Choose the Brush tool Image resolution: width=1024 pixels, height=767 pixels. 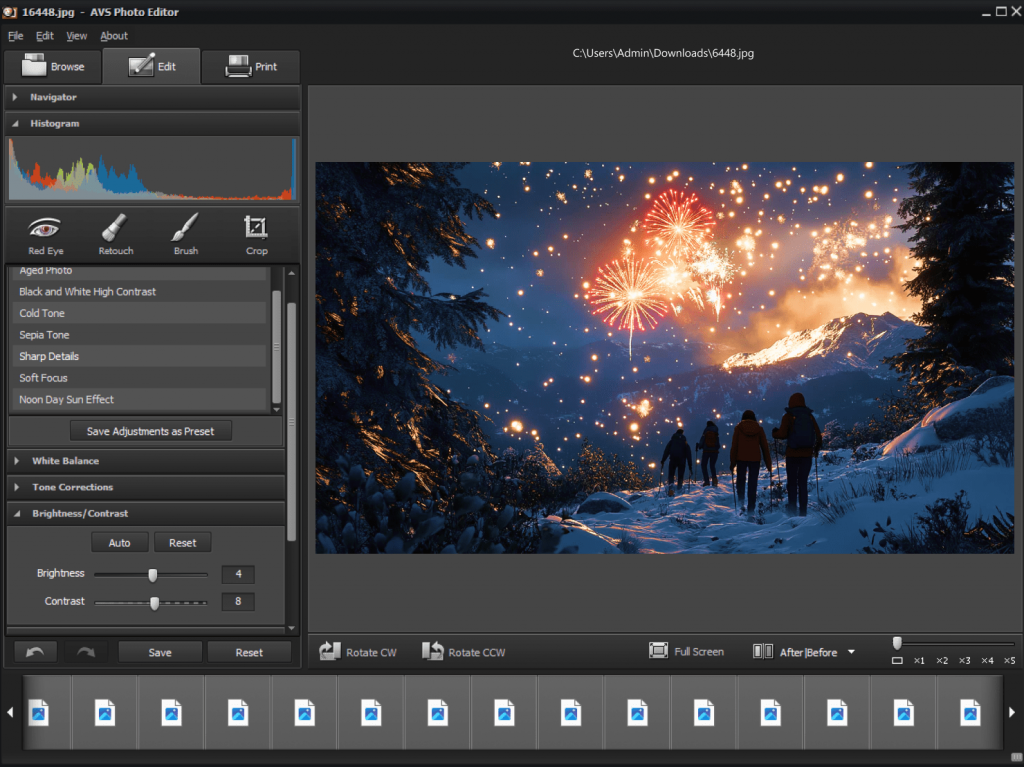click(185, 234)
